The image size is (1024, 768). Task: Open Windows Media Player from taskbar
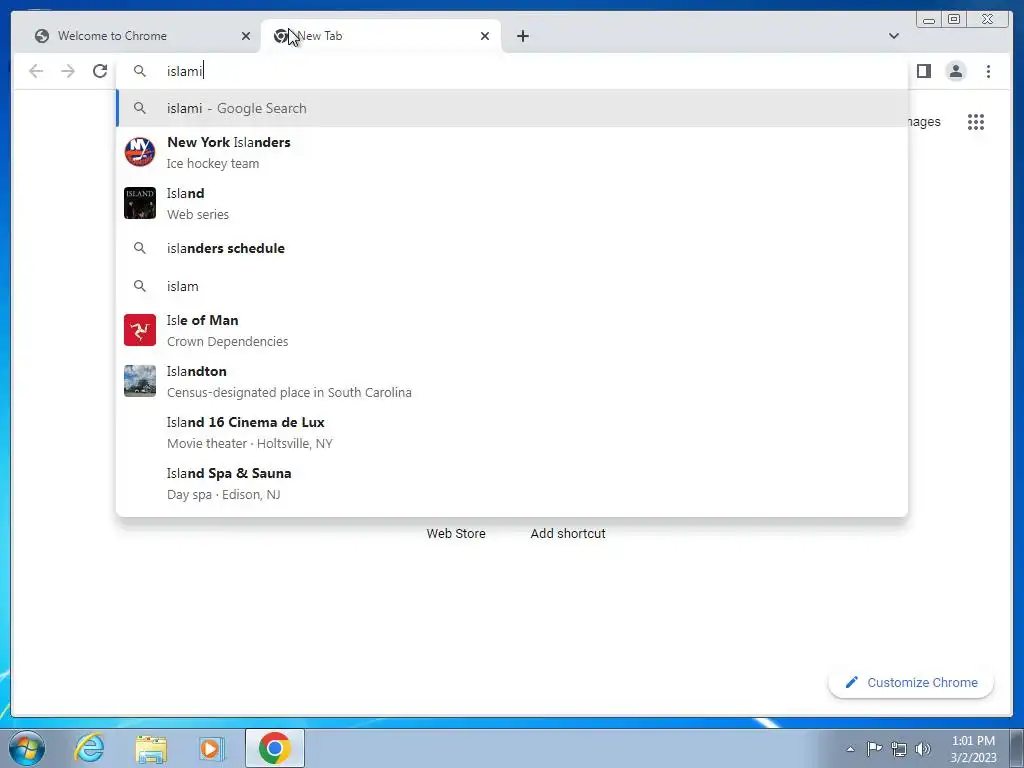click(x=212, y=748)
